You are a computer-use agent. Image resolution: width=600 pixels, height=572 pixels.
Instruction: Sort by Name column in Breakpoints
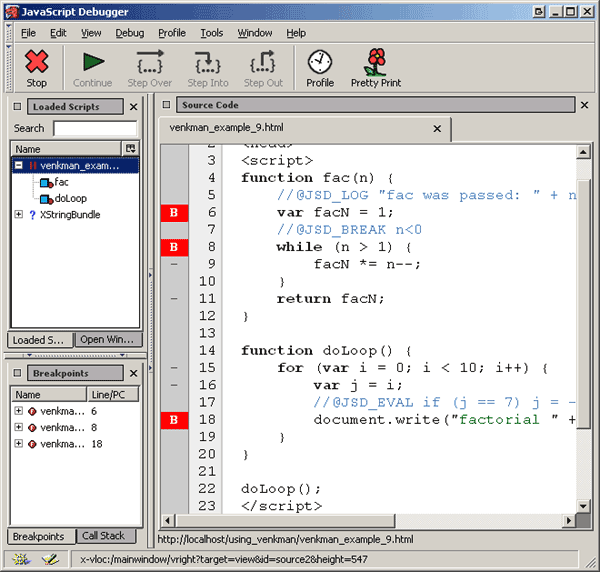[49, 394]
